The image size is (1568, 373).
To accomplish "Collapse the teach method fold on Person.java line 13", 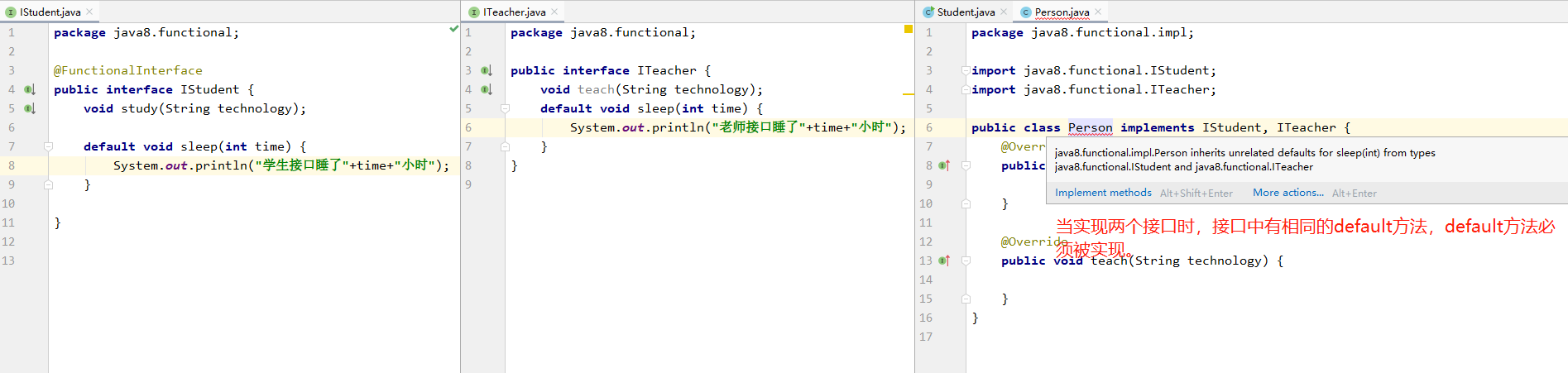I will click(966, 261).
